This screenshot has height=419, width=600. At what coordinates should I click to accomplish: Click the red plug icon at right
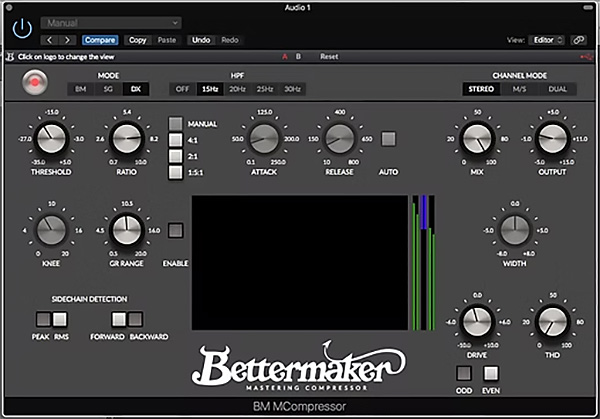pos(586,57)
